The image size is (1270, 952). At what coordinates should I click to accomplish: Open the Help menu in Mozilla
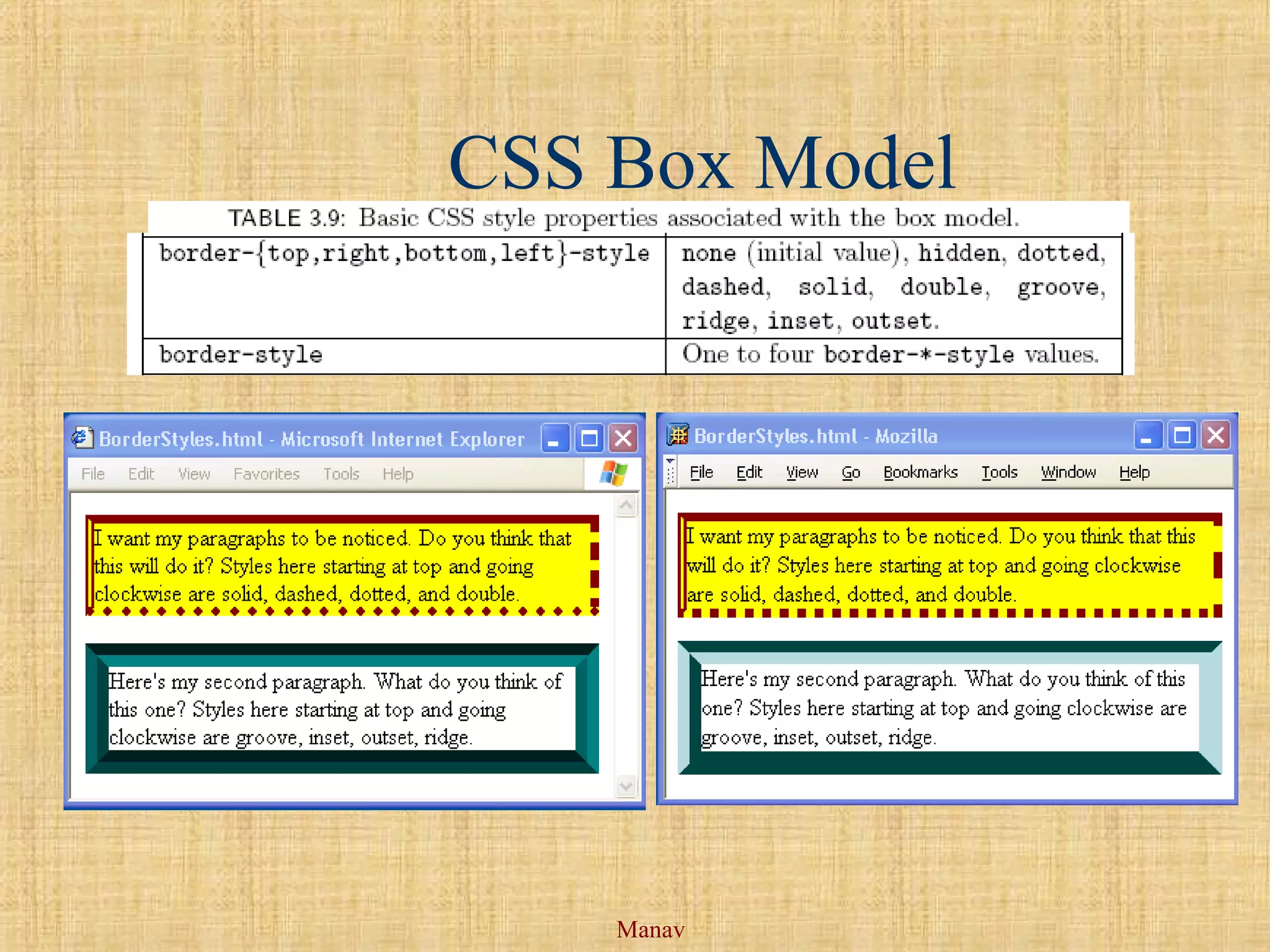point(1134,472)
